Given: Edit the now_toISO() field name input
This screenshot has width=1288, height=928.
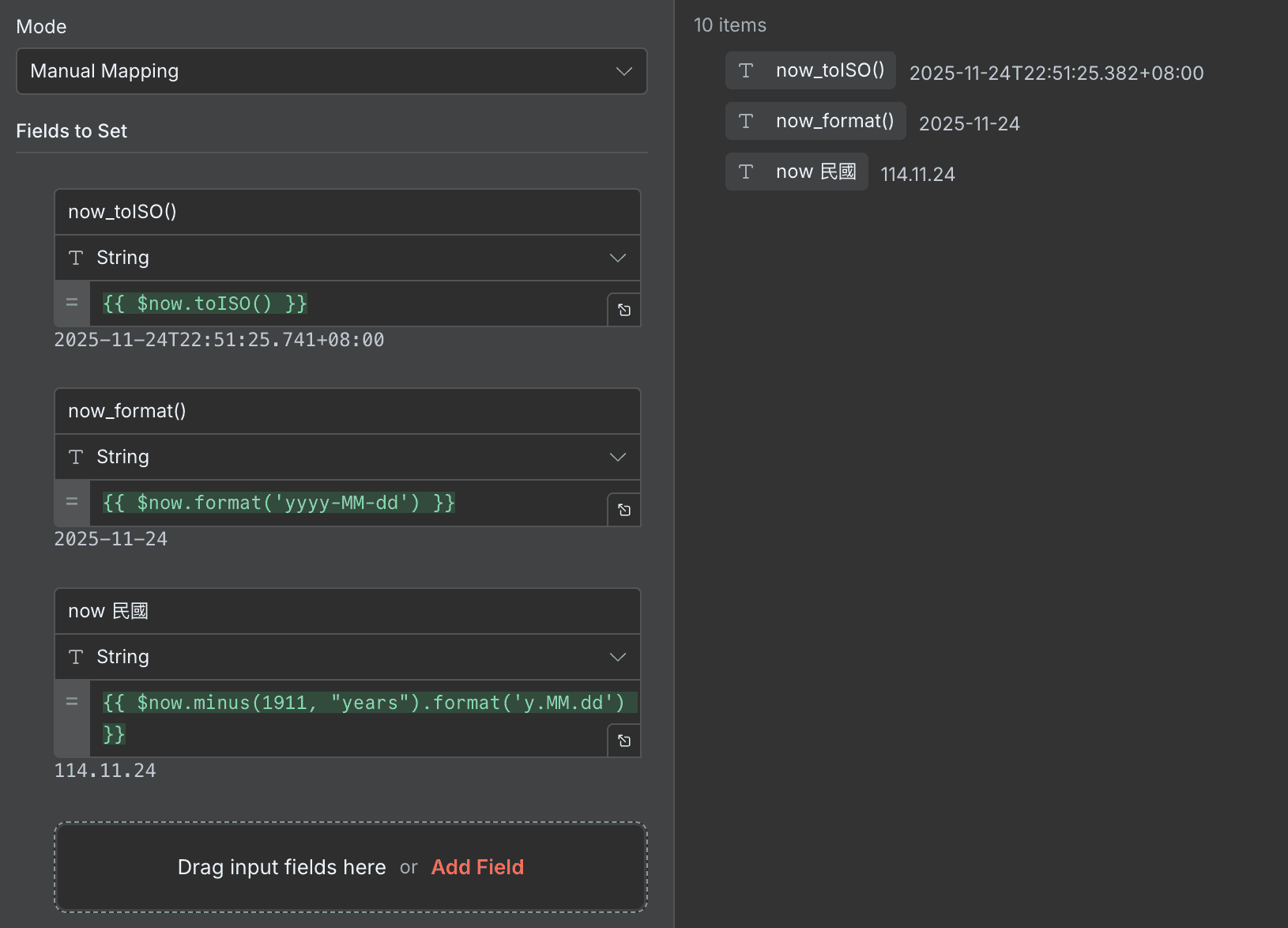Looking at the screenshot, I should click(x=347, y=212).
